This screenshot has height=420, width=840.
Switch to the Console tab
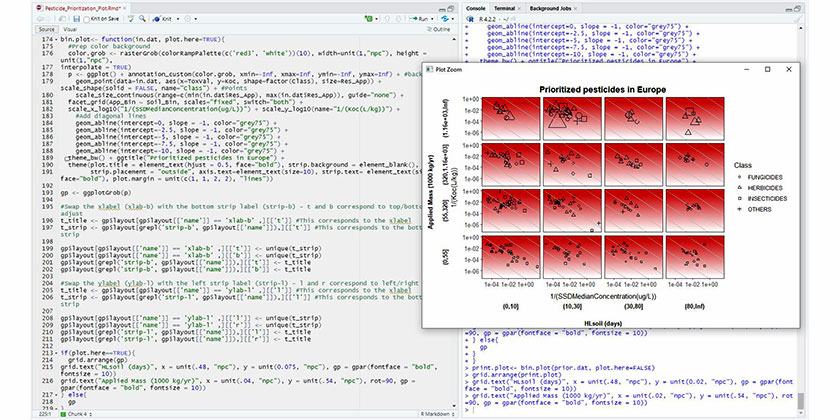click(476, 9)
